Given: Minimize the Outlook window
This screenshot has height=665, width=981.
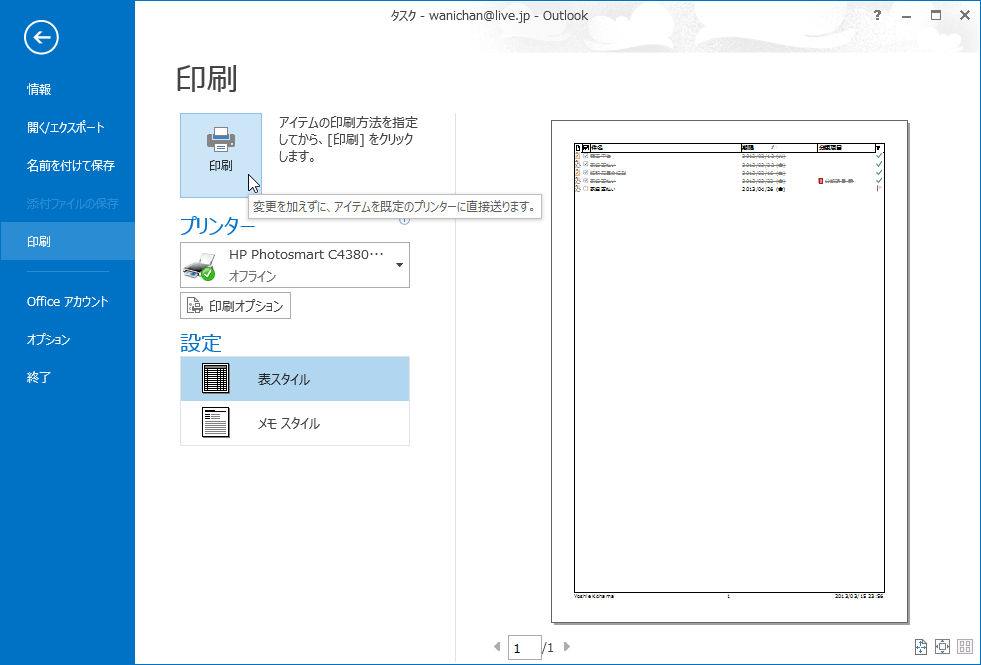Looking at the screenshot, I should click(907, 16).
